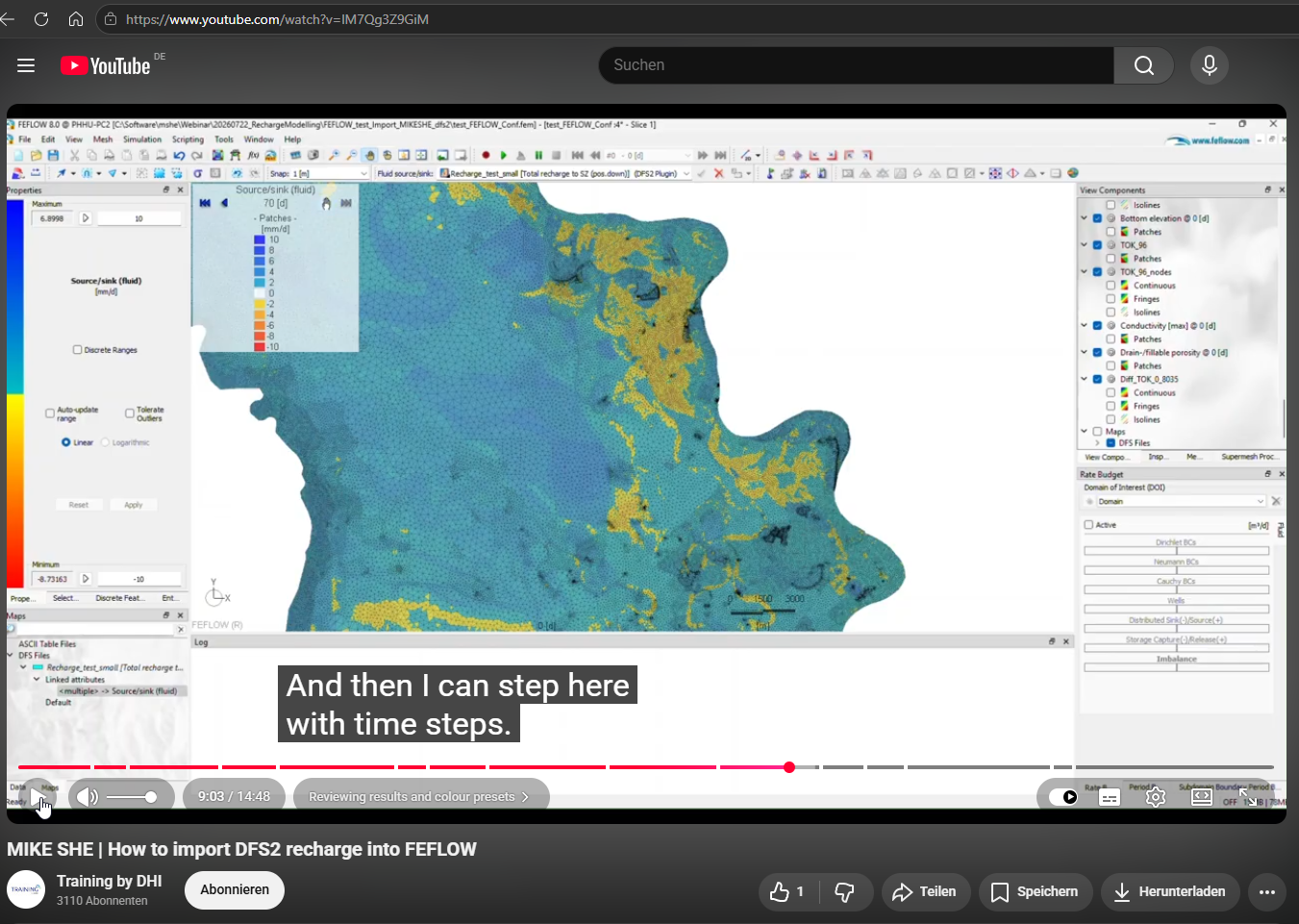
Task: Click FEFLOW fast-forward time step toolbar icon
Action: (703, 155)
